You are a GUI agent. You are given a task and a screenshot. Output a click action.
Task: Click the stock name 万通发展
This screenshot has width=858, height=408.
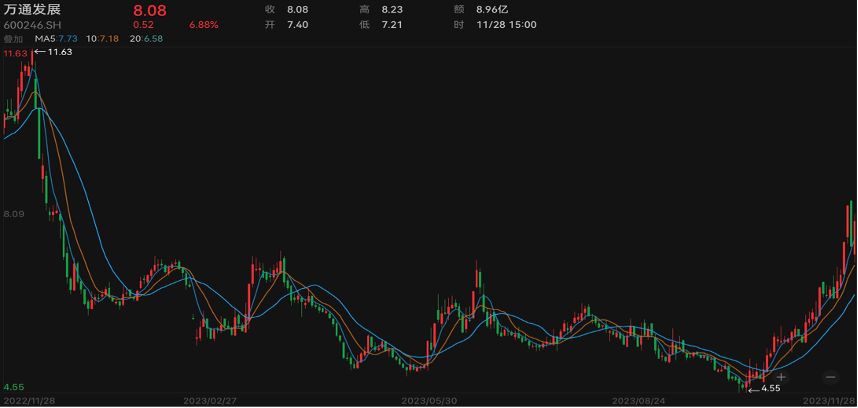click(x=32, y=10)
